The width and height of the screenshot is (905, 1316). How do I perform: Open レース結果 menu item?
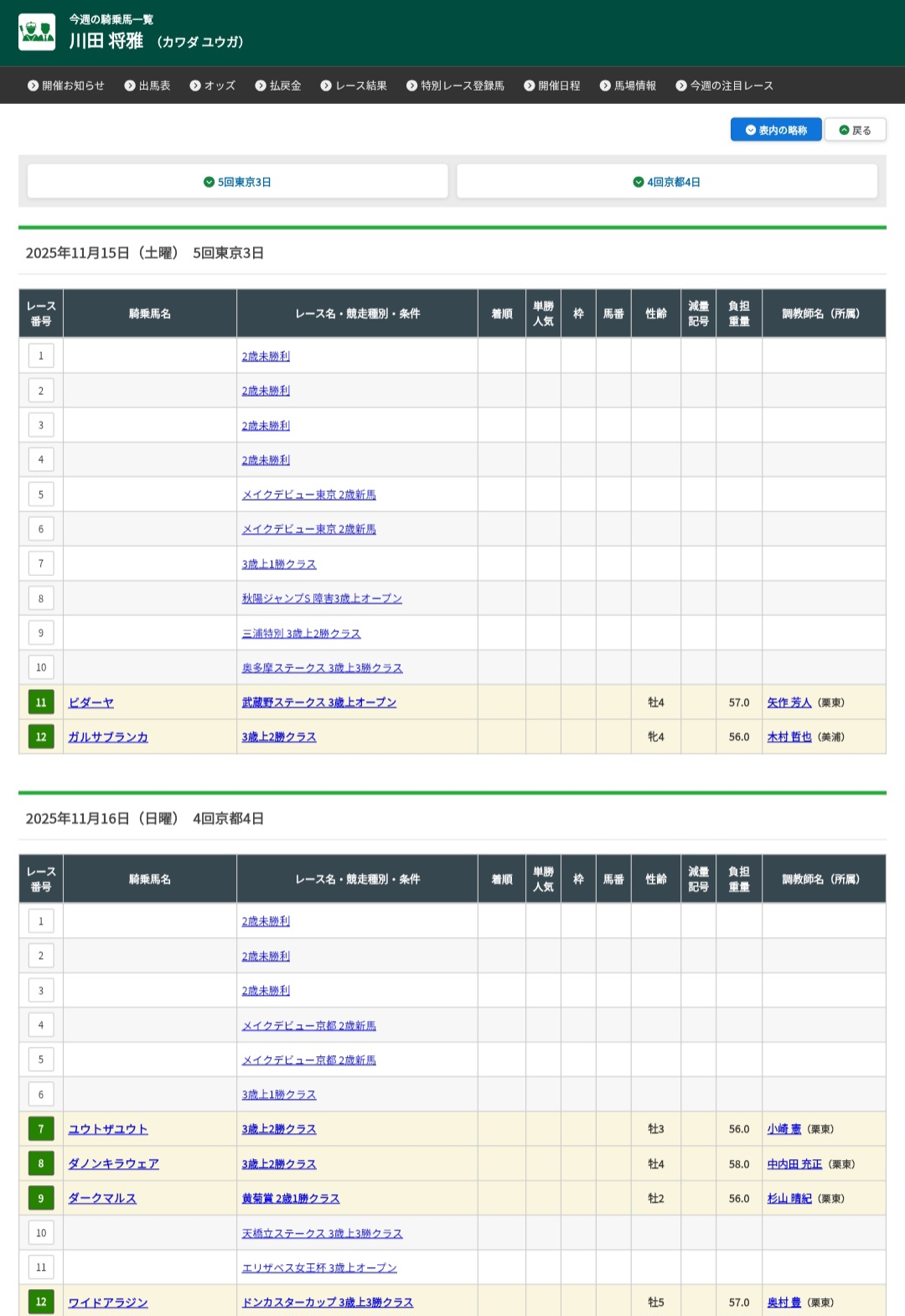point(354,85)
